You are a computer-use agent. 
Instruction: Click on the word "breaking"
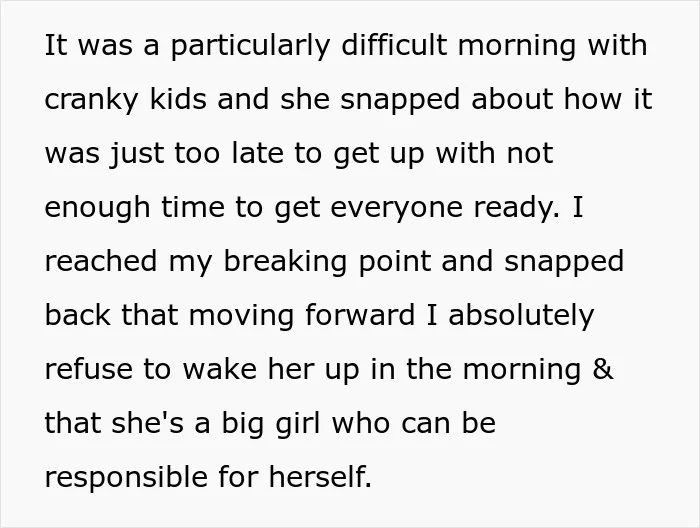pyautogui.click(x=285, y=262)
